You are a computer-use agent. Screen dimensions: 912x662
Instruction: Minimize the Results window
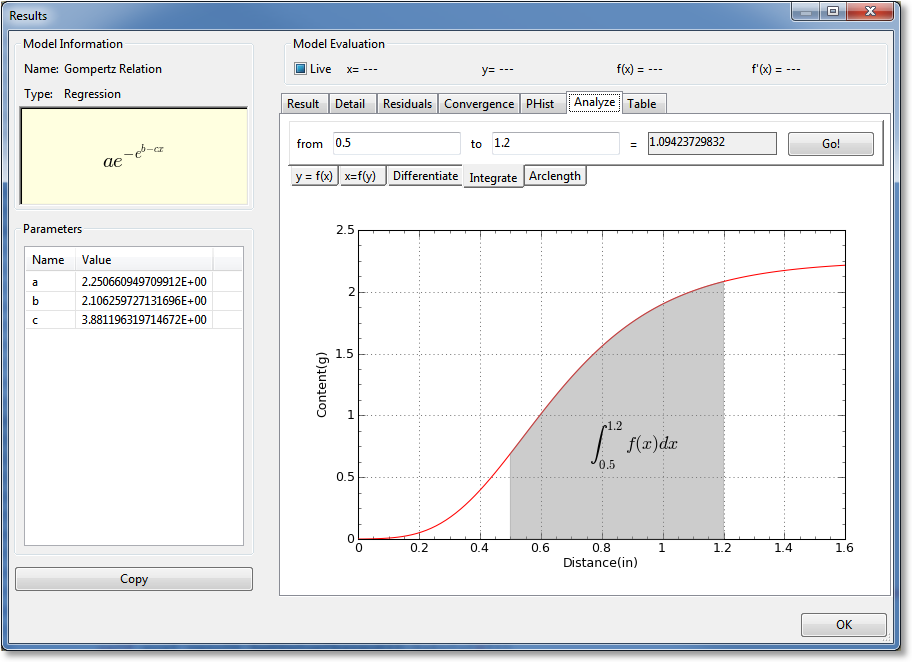806,12
